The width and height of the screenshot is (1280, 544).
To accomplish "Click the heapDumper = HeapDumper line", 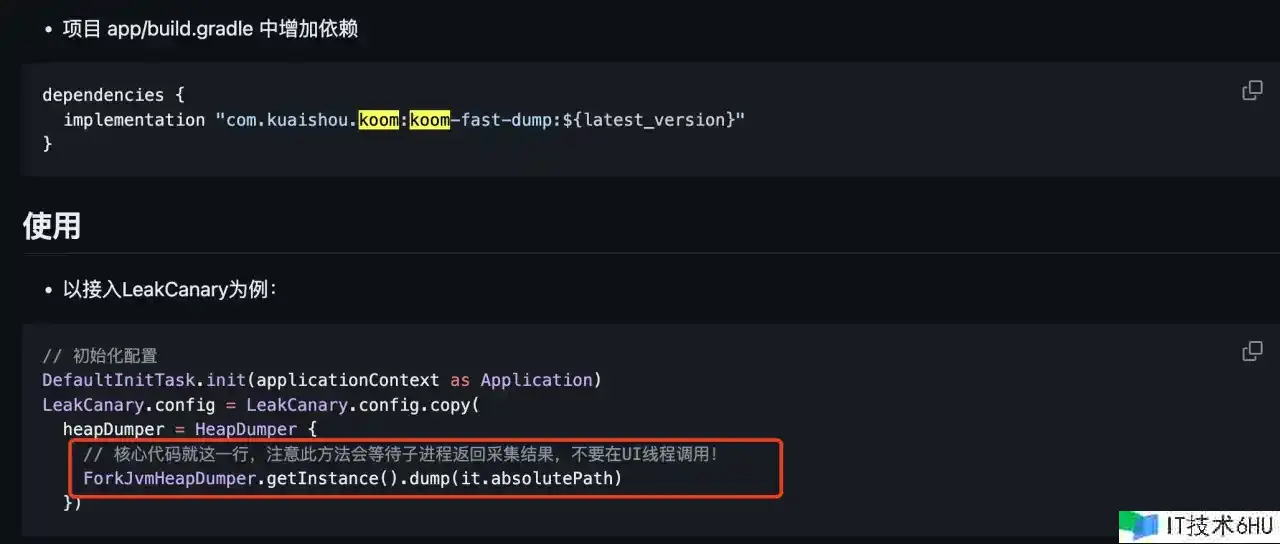I will tap(189, 430).
